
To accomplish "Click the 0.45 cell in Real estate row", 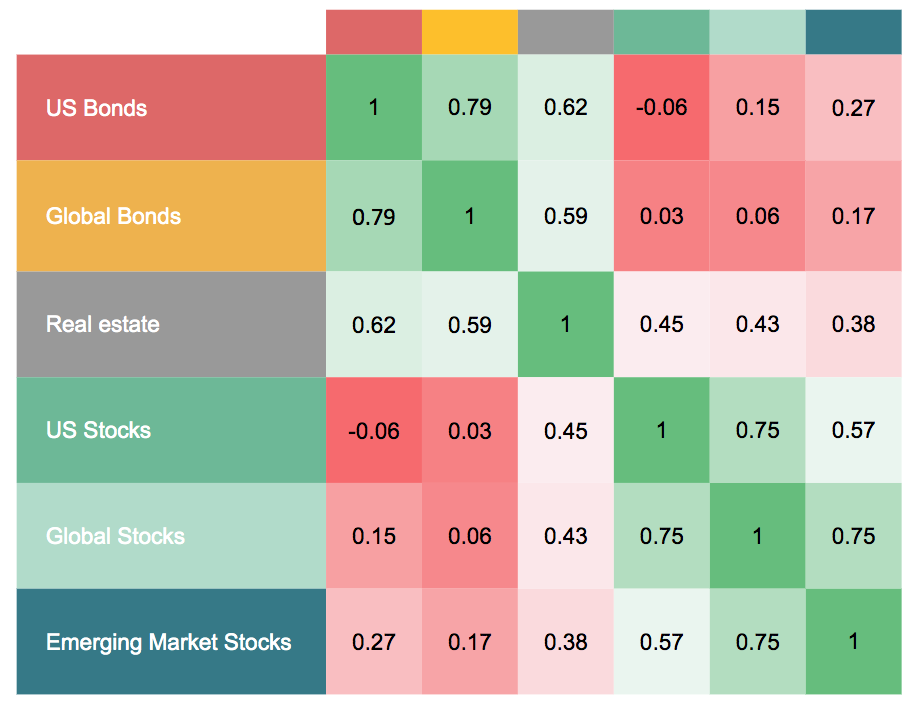I will point(662,324).
